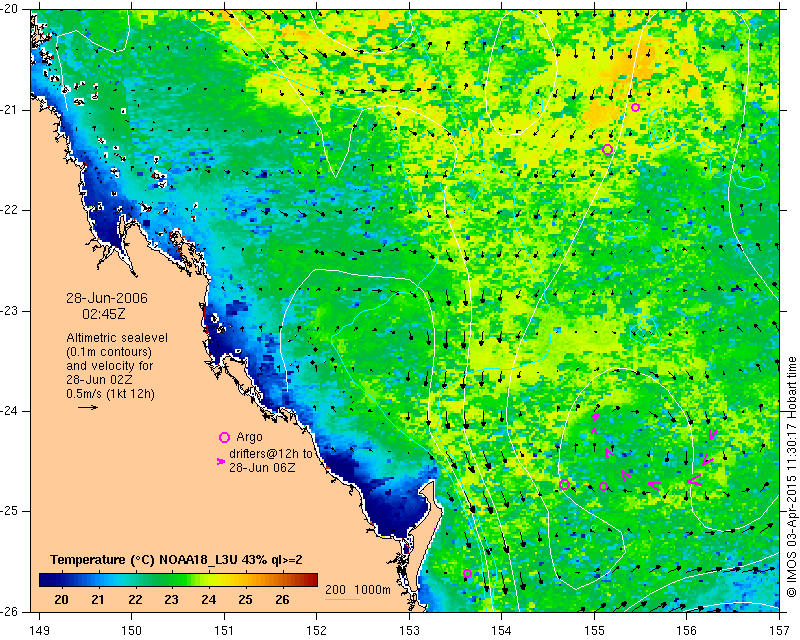
Task: Click the longitude axis label 155
Action: [594, 631]
